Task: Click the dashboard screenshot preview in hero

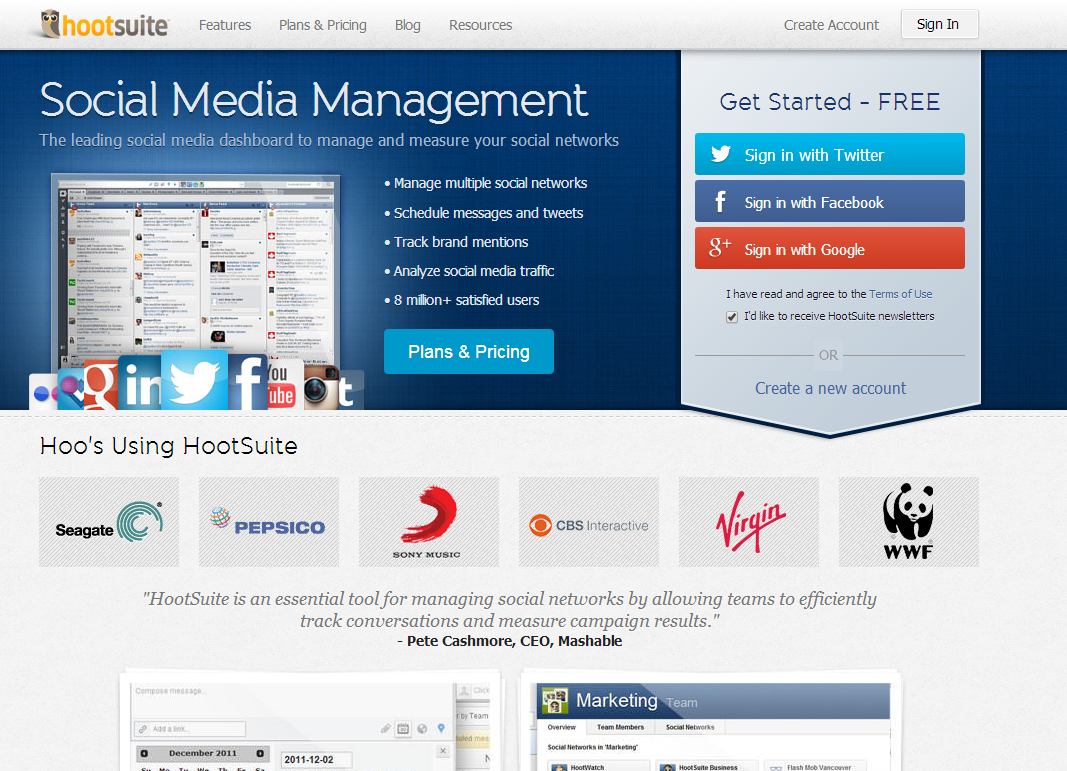Action: click(x=196, y=272)
